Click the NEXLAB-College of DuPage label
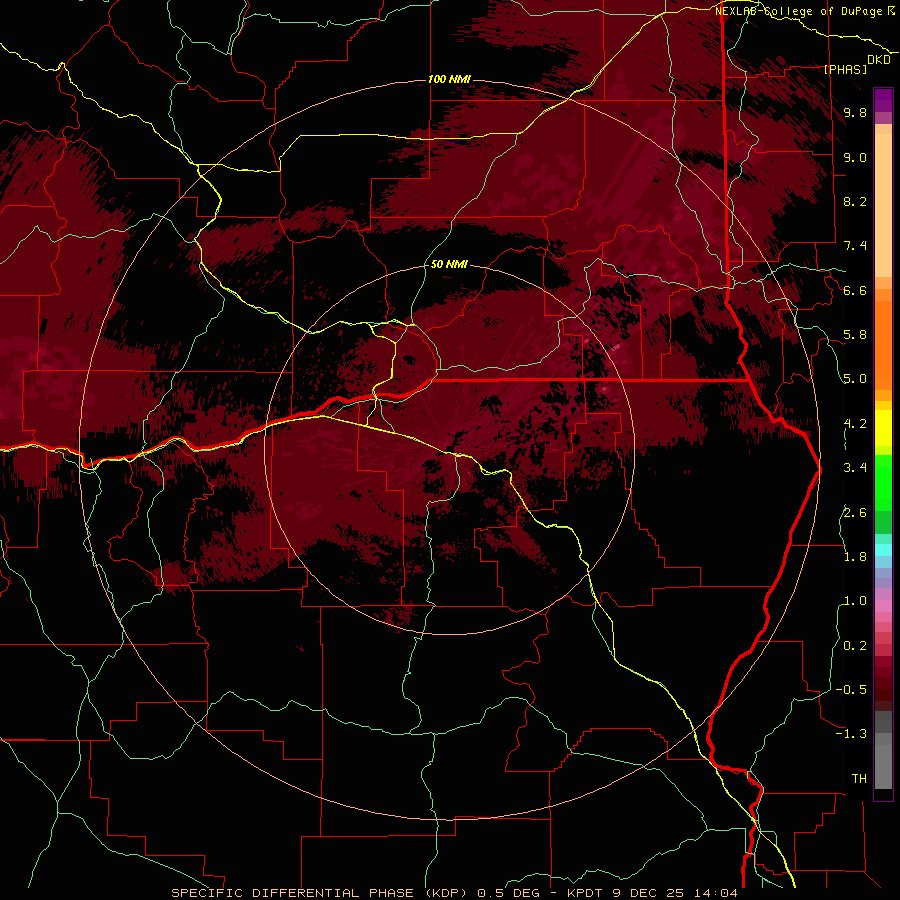 (x=798, y=11)
